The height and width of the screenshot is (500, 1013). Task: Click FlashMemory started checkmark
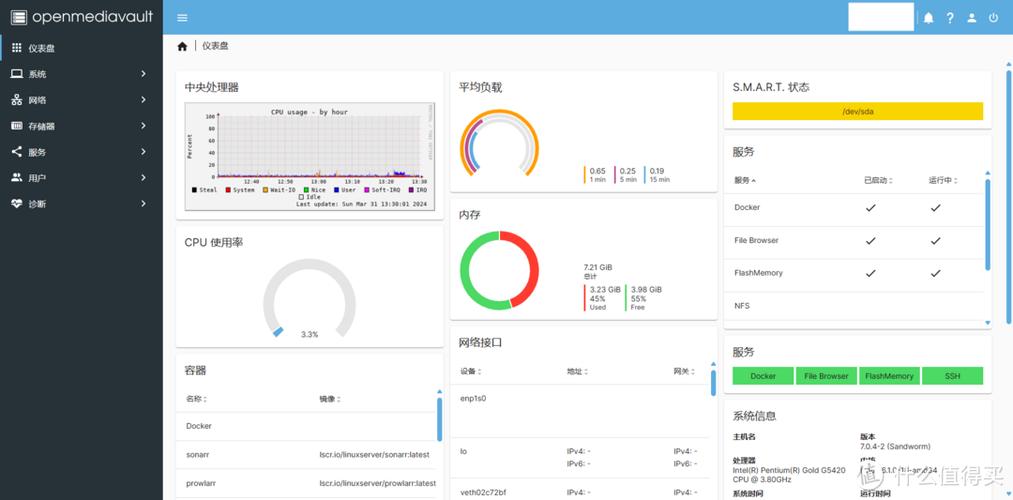[870, 273]
